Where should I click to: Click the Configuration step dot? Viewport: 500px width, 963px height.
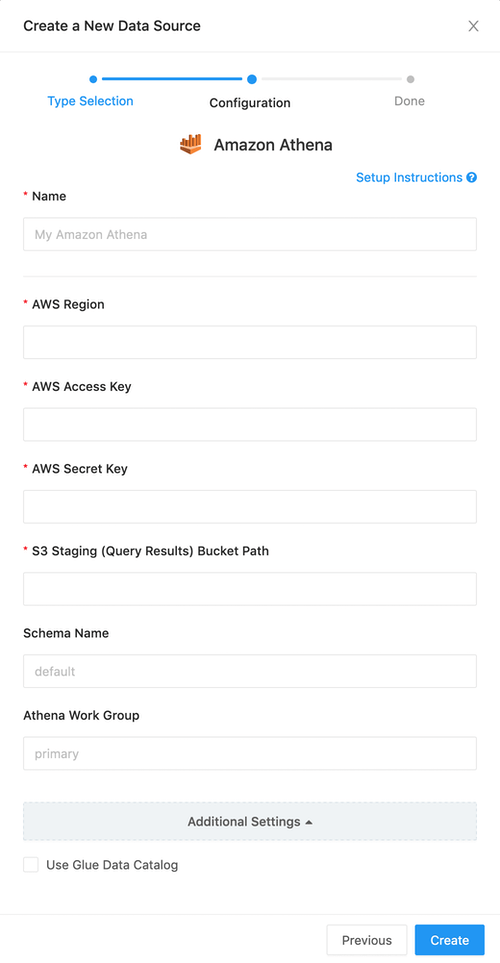point(252,79)
